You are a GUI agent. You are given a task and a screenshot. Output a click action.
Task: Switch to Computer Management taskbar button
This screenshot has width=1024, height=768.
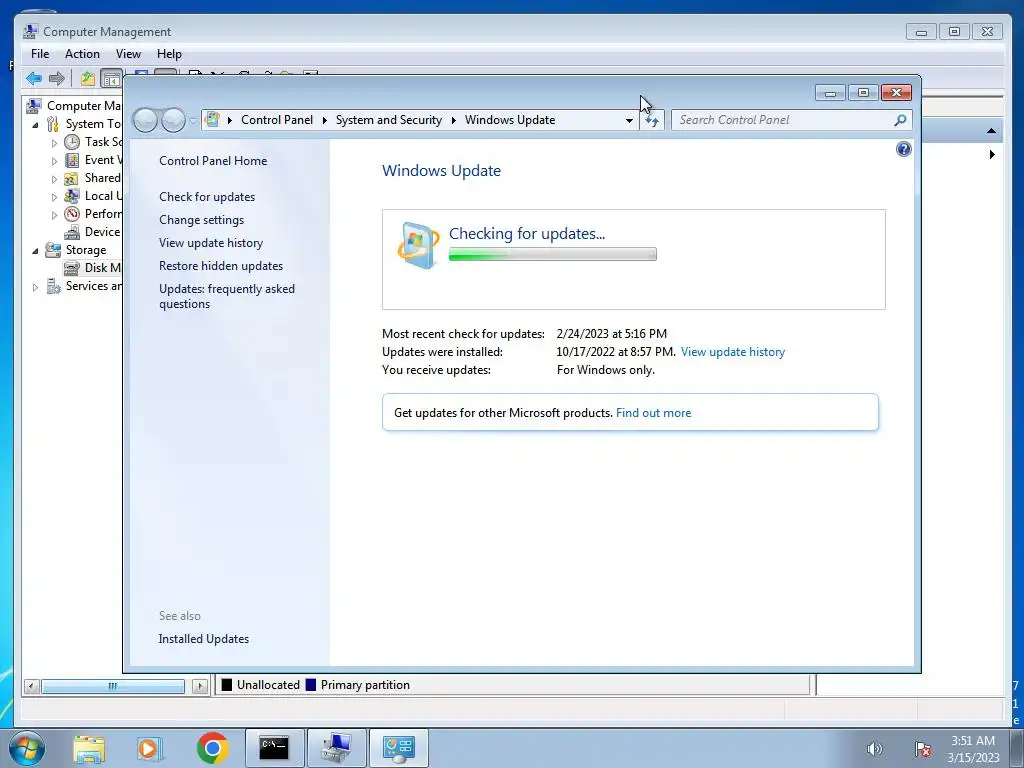click(x=336, y=748)
